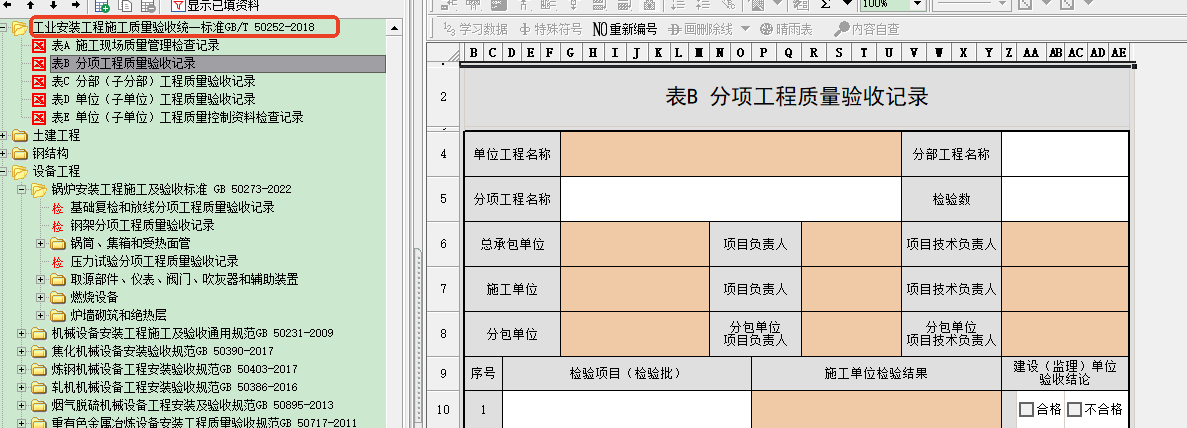The width and height of the screenshot is (1187, 428).
Task: Expand the 燃烧设备 folder
Action: coord(41,297)
